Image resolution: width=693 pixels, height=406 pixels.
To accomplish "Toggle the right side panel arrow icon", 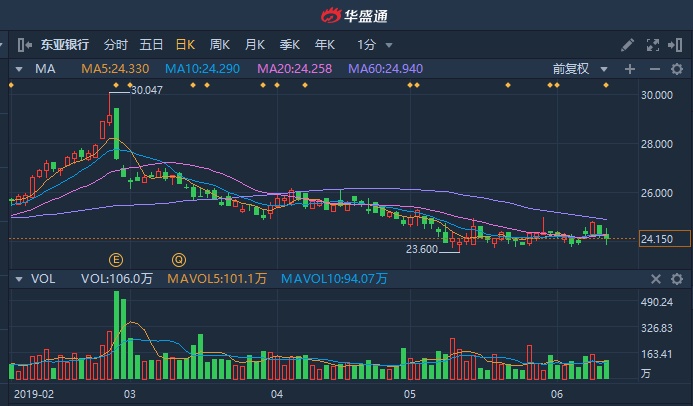I will (675, 45).
